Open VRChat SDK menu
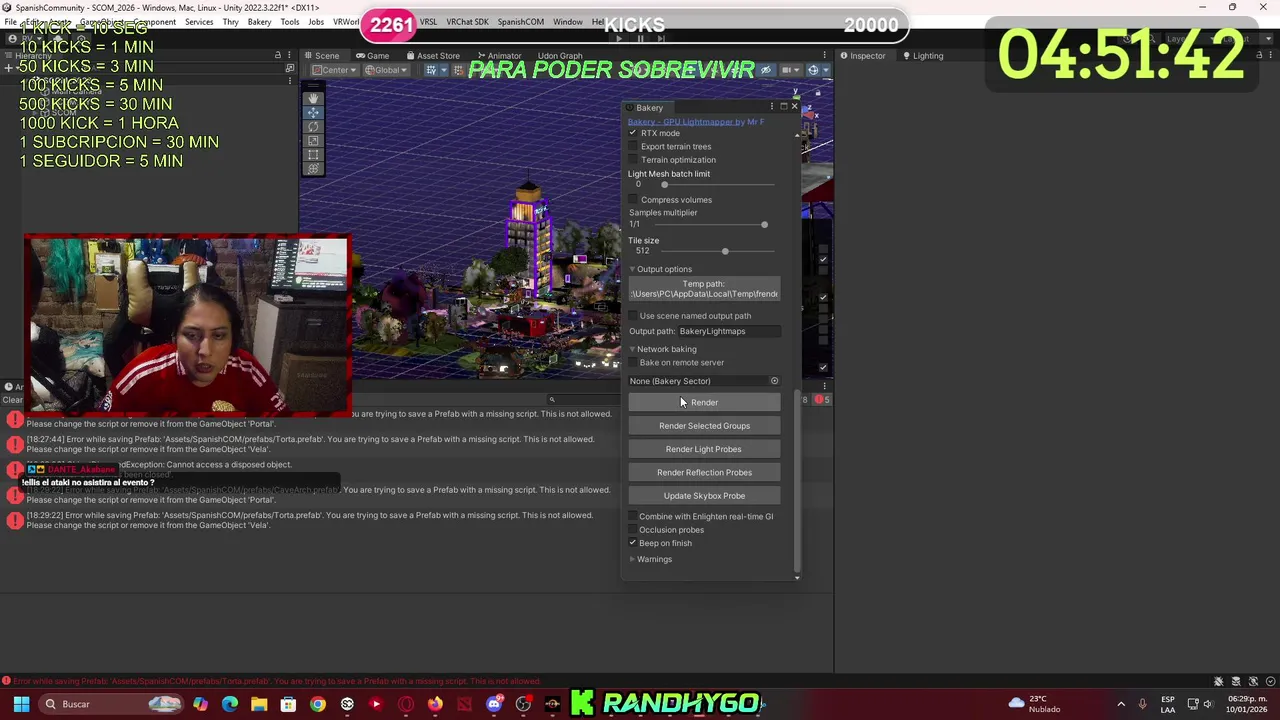This screenshot has height=720, width=1280. [x=467, y=22]
